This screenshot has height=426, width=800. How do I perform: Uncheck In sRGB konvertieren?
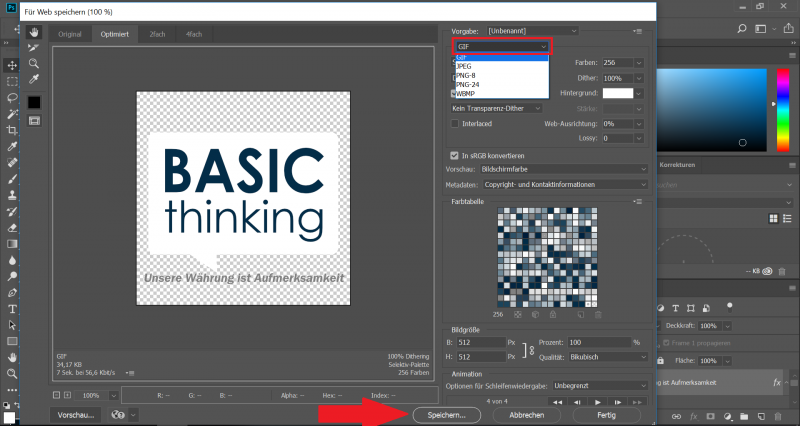455,156
